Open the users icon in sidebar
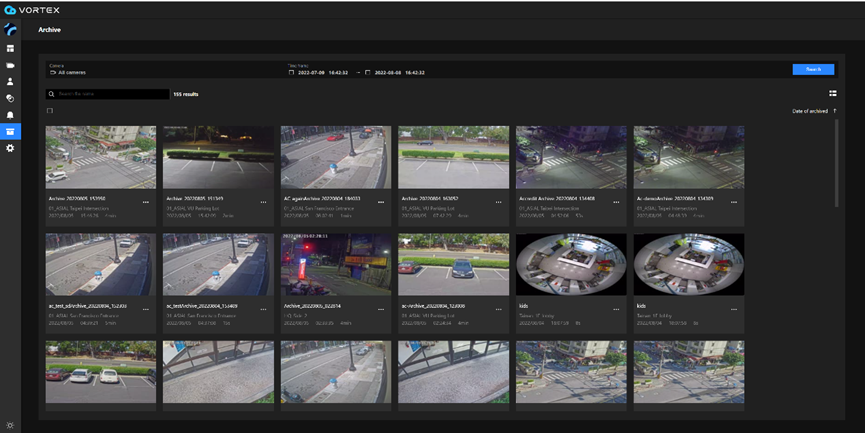The image size is (865, 433). 10,82
